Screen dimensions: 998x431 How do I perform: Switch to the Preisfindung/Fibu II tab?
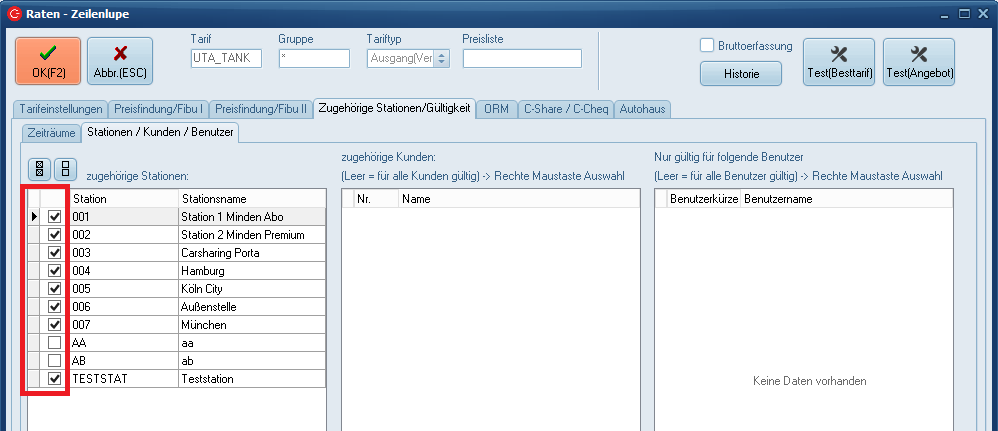point(261,108)
